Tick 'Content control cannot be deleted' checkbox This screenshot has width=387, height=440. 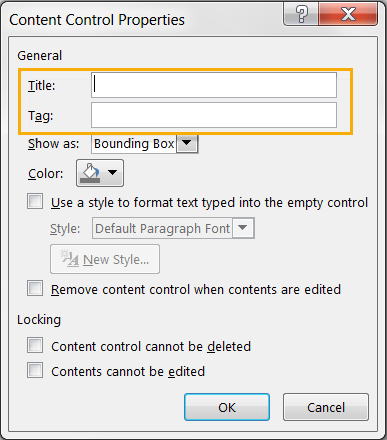pyautogui.click(x=35, y=345)
